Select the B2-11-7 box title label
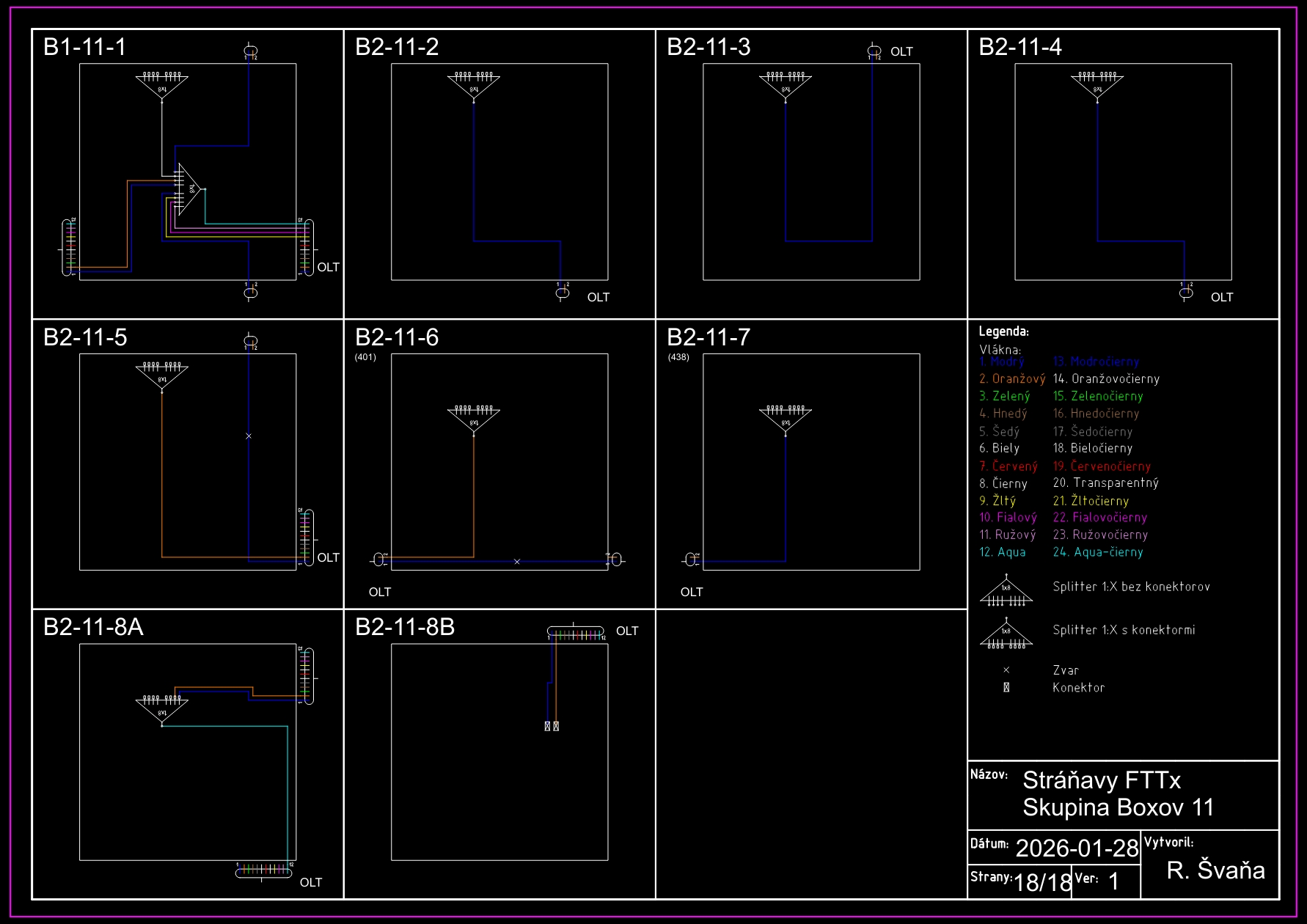This screenshot has width=1307, height=924. (x=709, y=337)
